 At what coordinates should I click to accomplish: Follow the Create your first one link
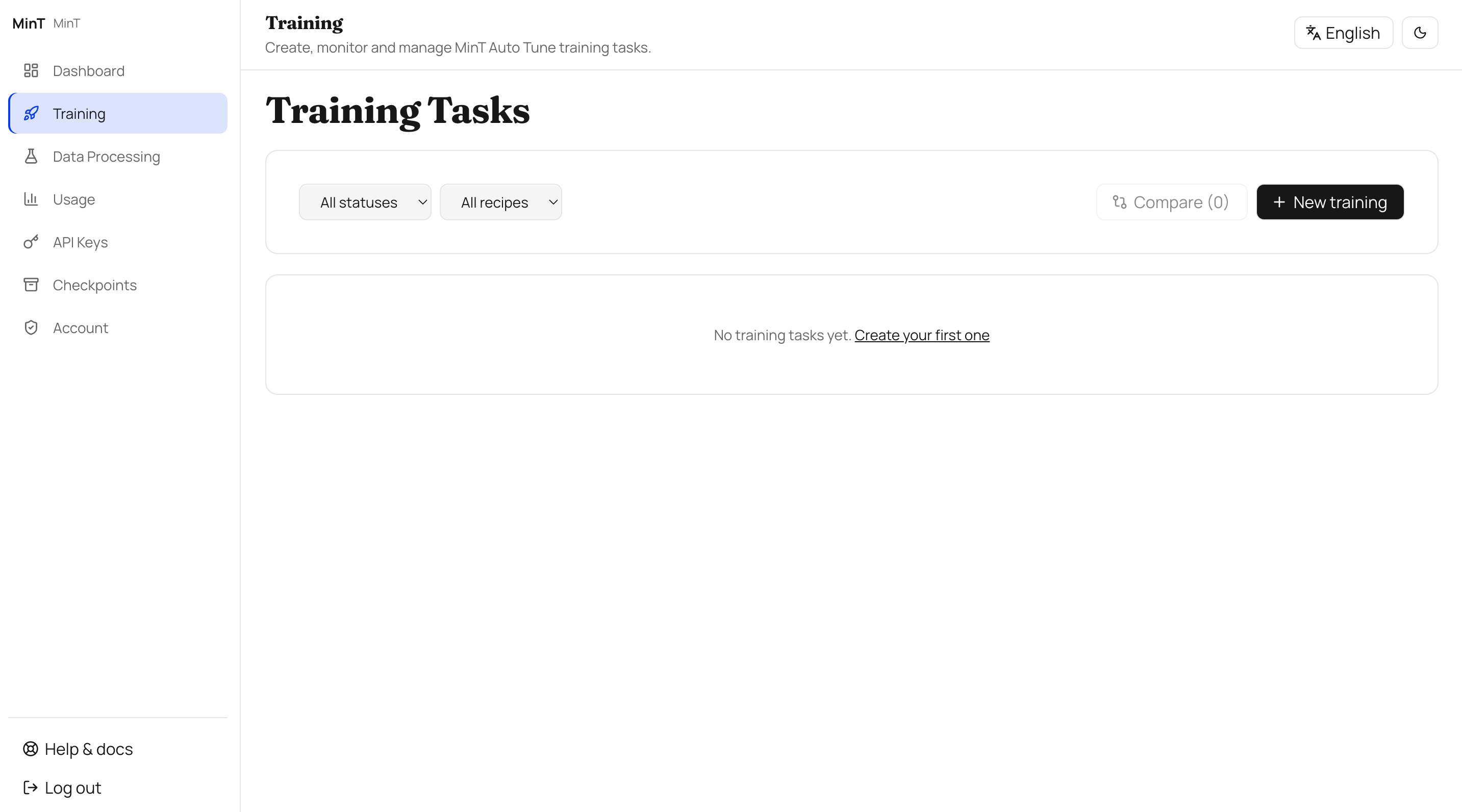click(x=922, y=335)
